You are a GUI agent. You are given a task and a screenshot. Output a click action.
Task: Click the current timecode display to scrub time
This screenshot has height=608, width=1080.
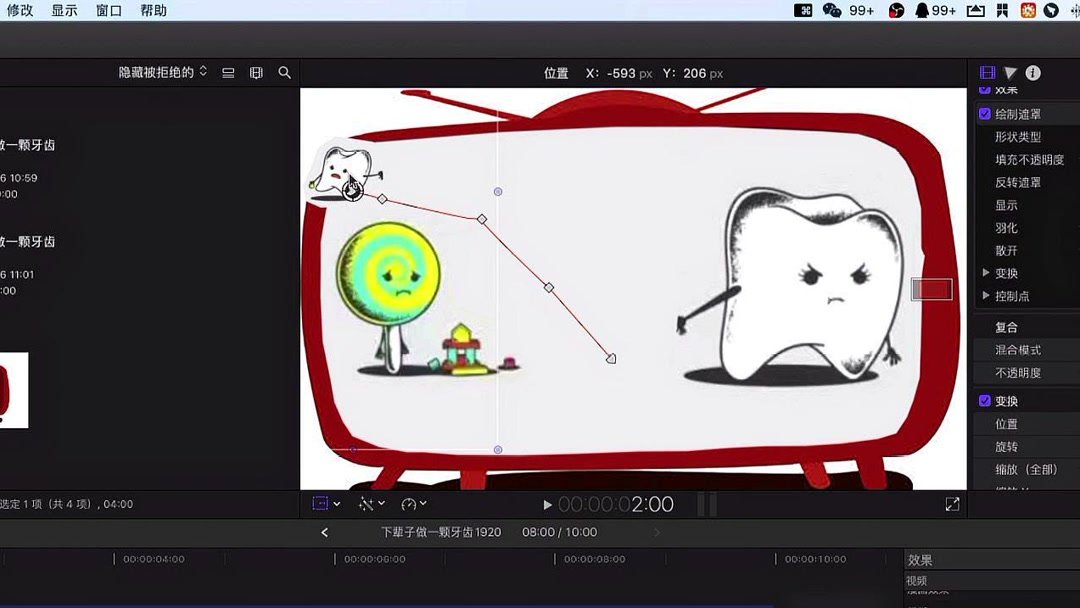click(x=615, y=503)
